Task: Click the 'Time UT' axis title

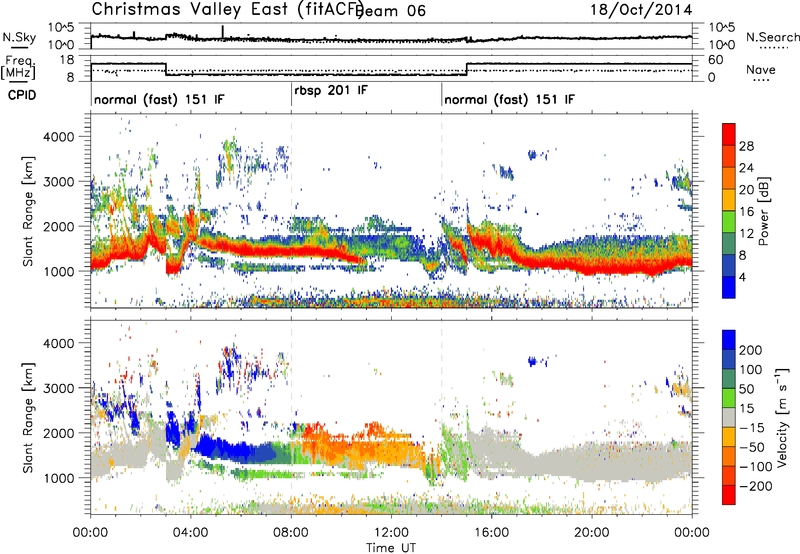Action: coord(391,548)
